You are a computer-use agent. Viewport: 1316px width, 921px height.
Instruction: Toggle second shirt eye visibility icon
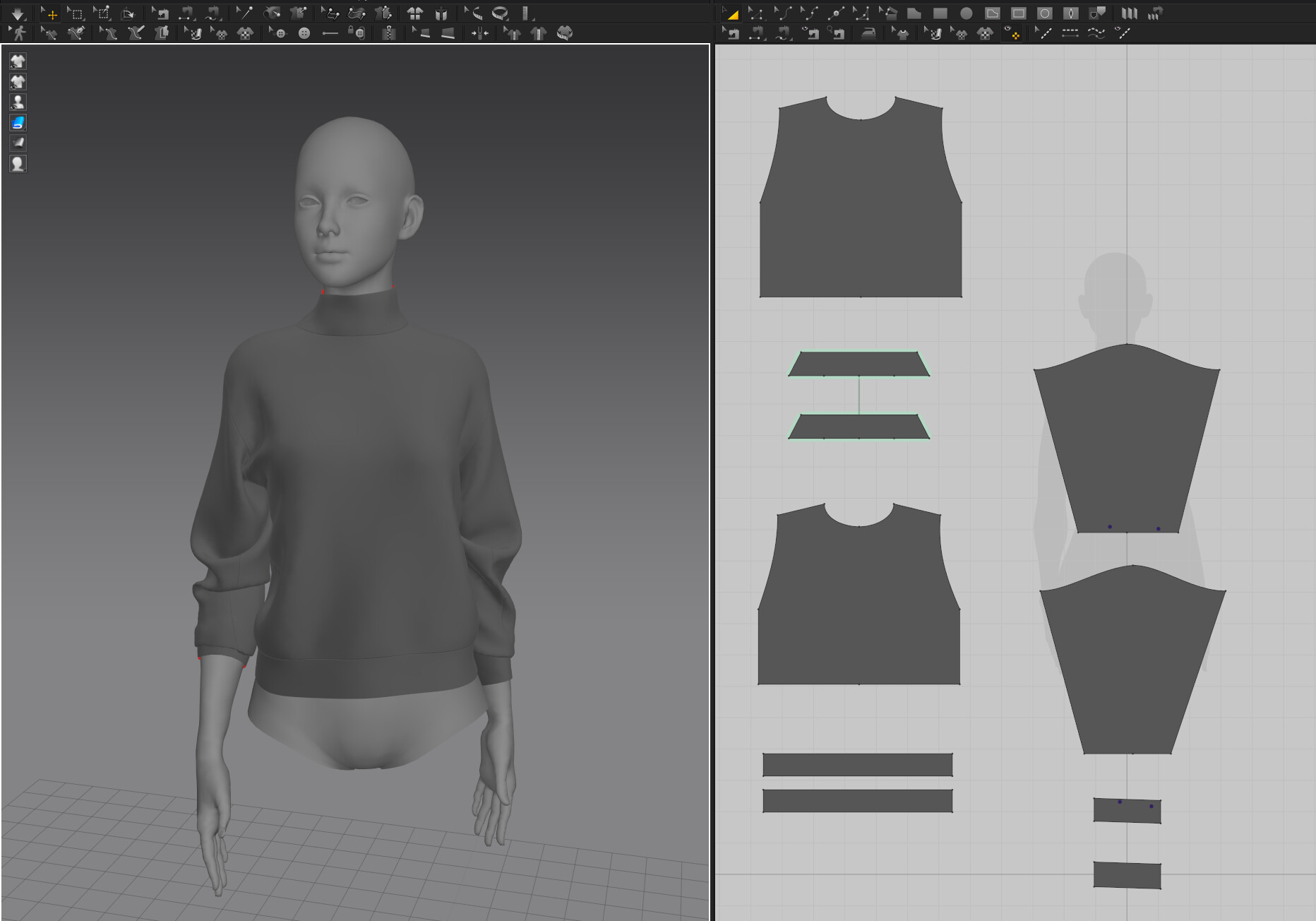tap(18, 82)
